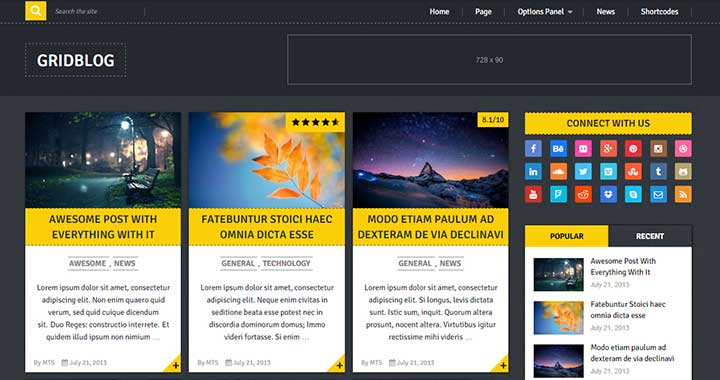Select the TECHNOLOGY category tag
The image size is (720, 380).
[287, 263]
